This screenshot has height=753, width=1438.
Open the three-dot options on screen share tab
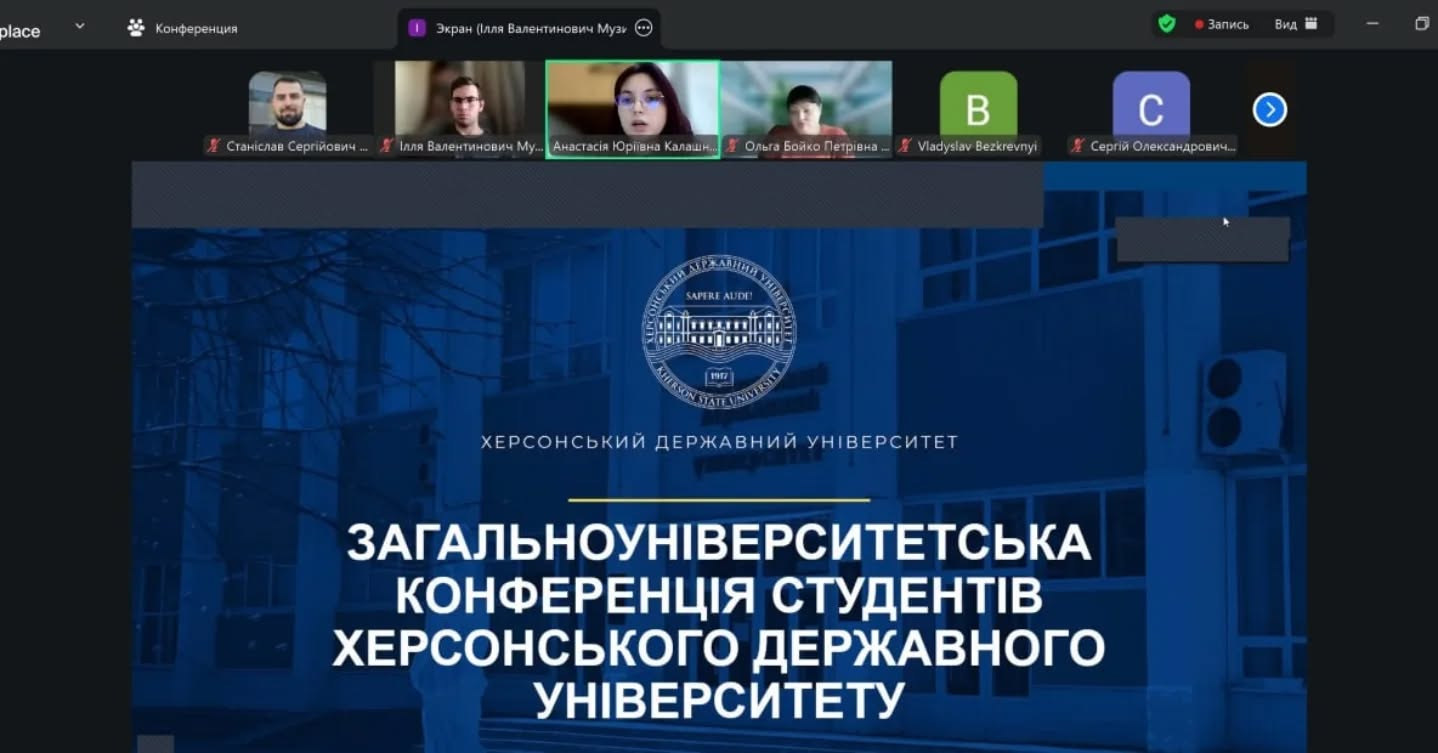[644, 28]
